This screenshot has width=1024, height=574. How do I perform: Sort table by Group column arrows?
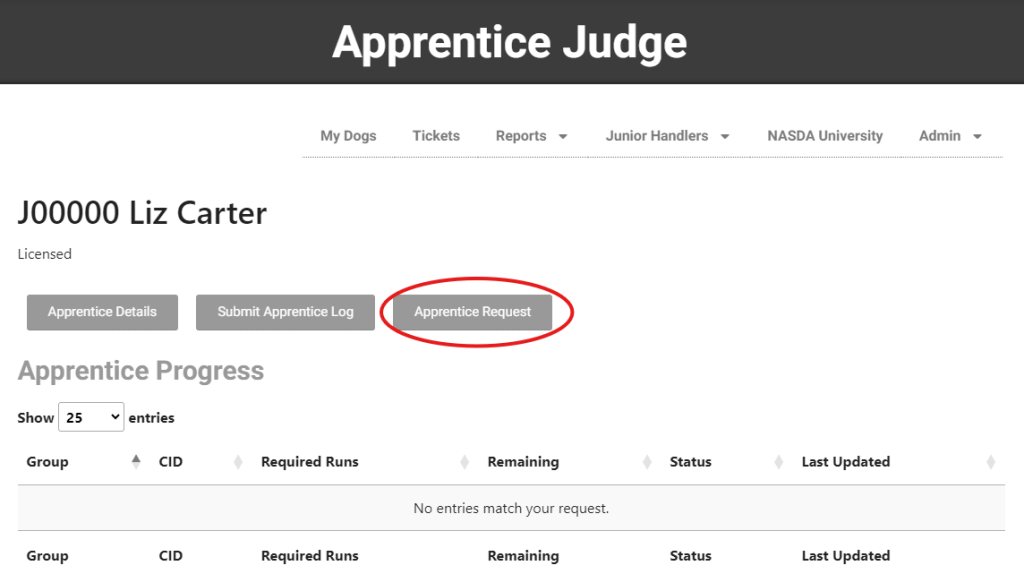pyautogui.click(x=136, y=462)
